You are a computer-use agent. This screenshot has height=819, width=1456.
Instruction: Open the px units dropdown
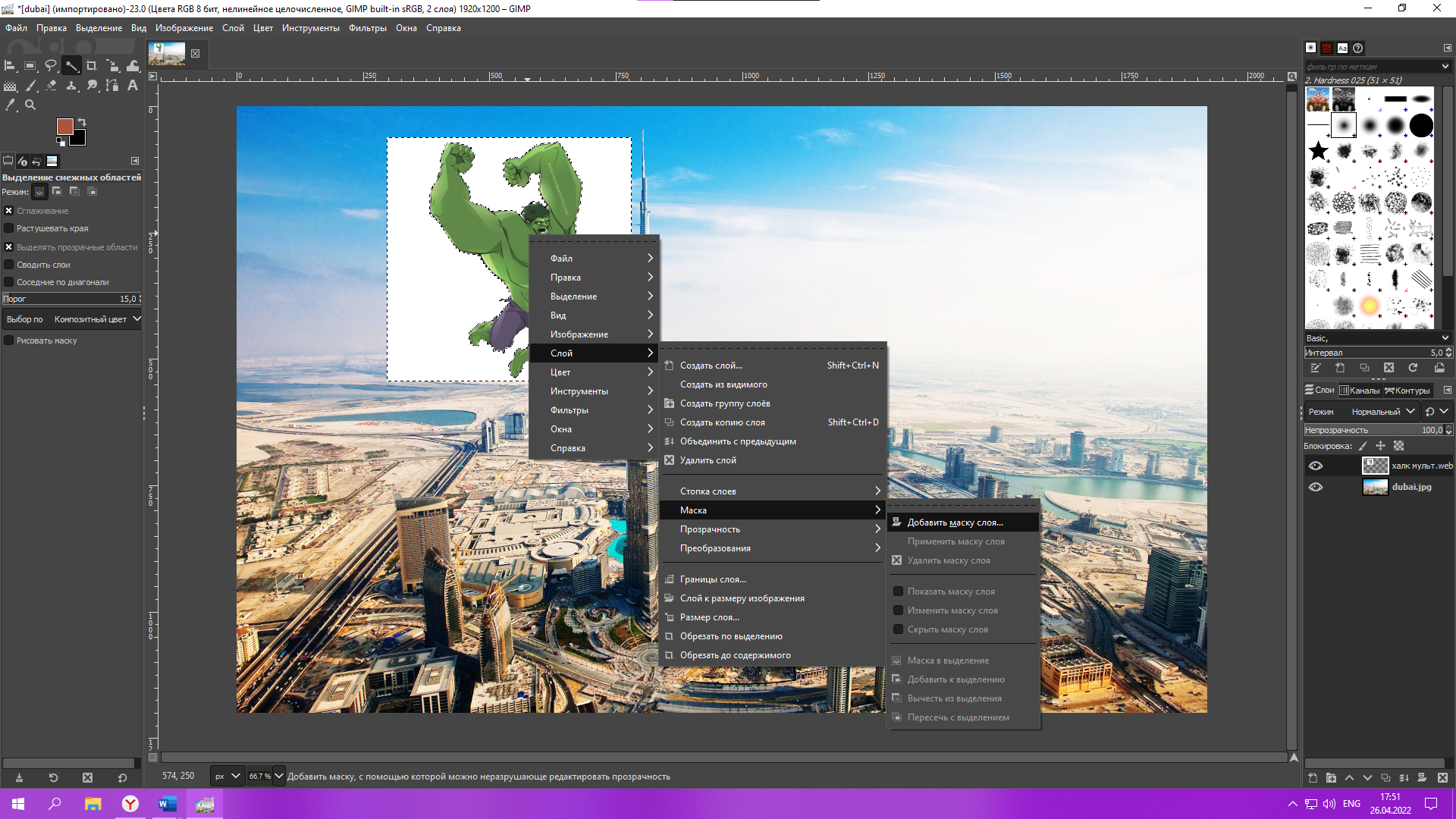pyautogui.click(x=227, y=776)
